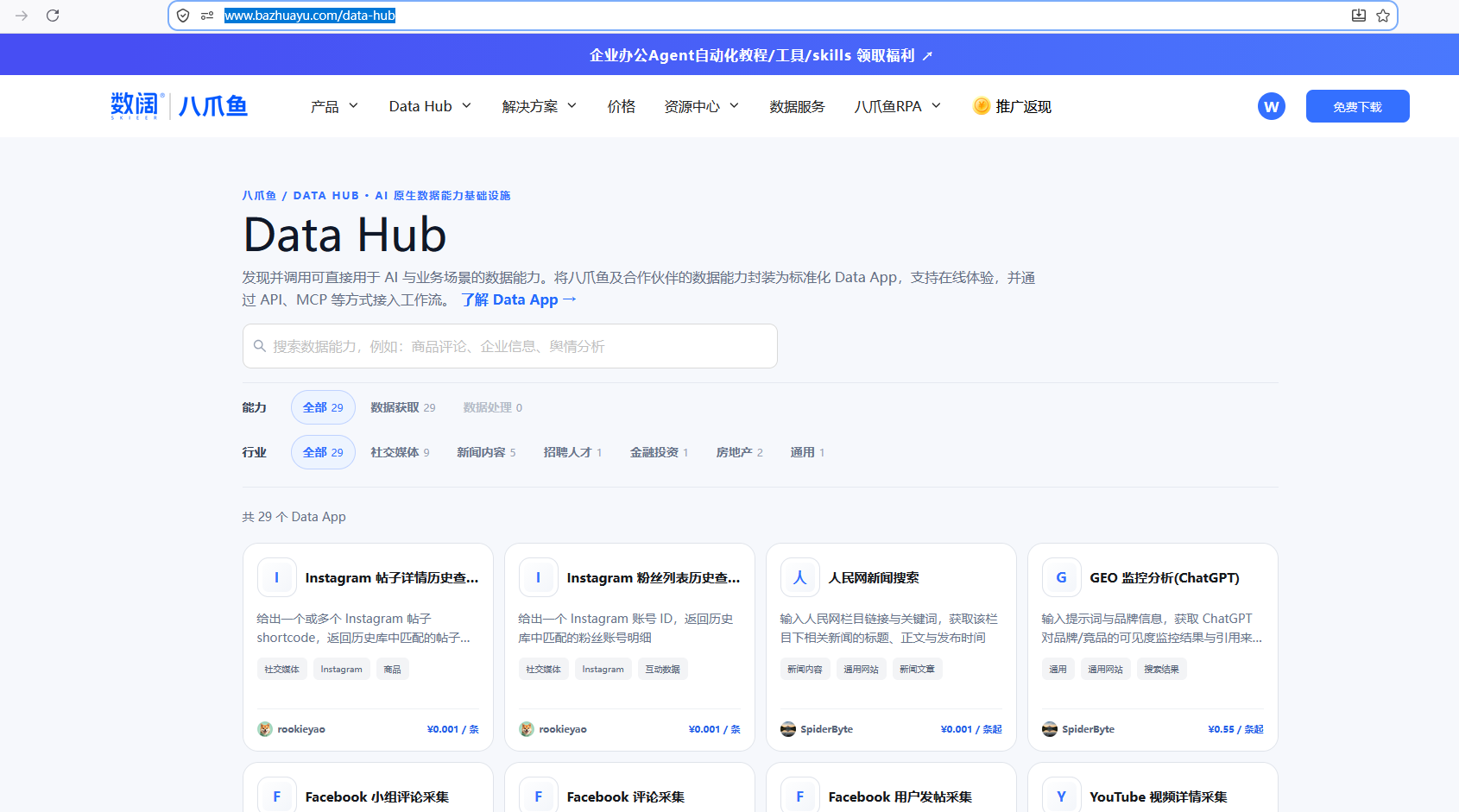Select 行业 filter 全部 29
This screenshot has height=812, width=1459.
coord(323,452)
